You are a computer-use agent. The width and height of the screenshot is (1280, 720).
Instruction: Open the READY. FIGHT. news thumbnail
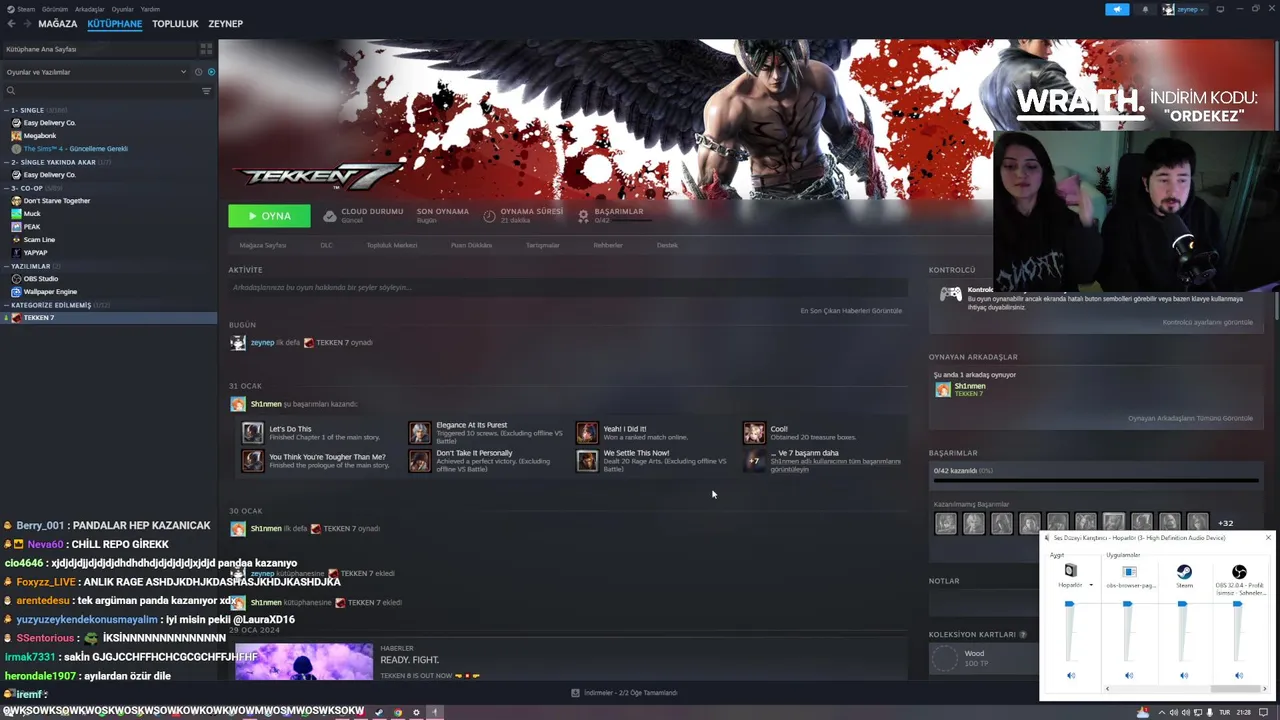(304, 662)
